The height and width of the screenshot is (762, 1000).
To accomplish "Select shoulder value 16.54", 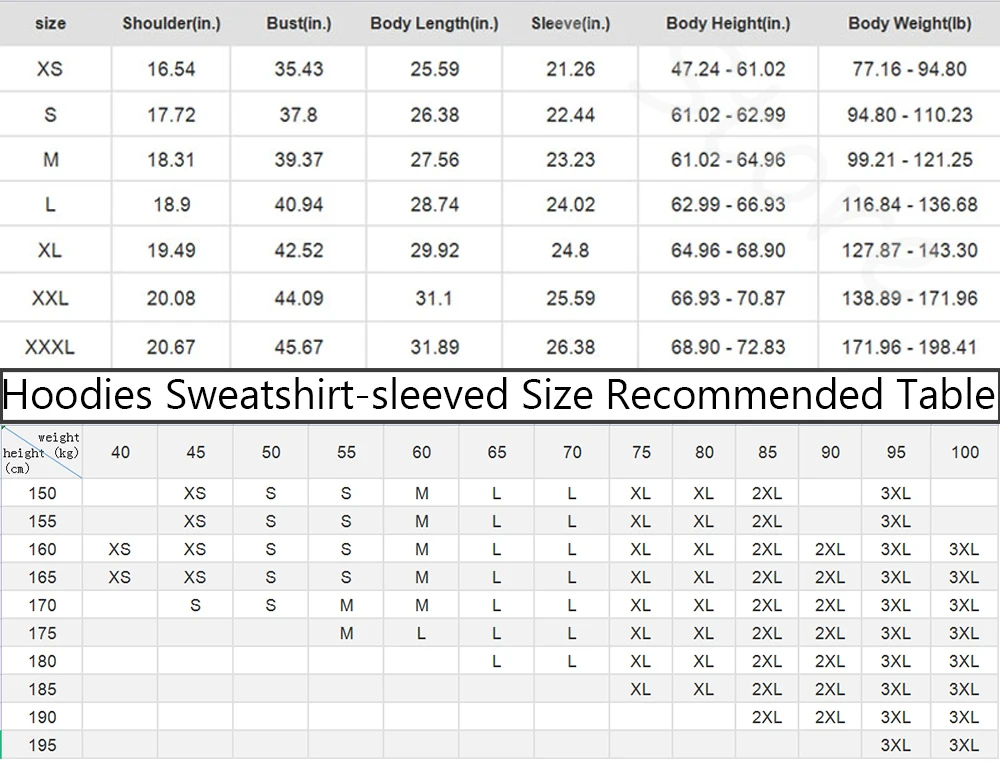I will (x=171, y=69).
